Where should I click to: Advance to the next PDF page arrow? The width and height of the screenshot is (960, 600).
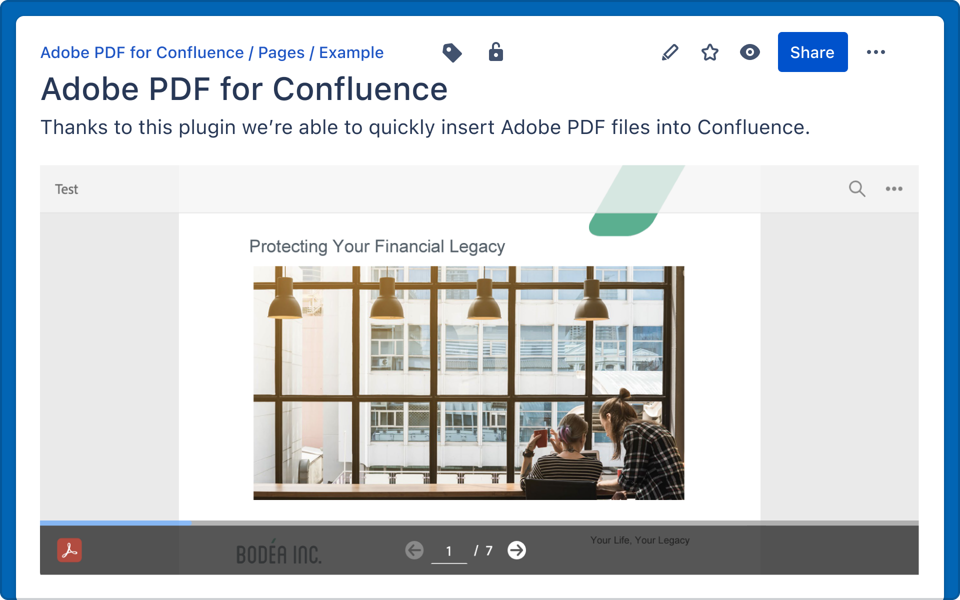[x=517, y=550]
